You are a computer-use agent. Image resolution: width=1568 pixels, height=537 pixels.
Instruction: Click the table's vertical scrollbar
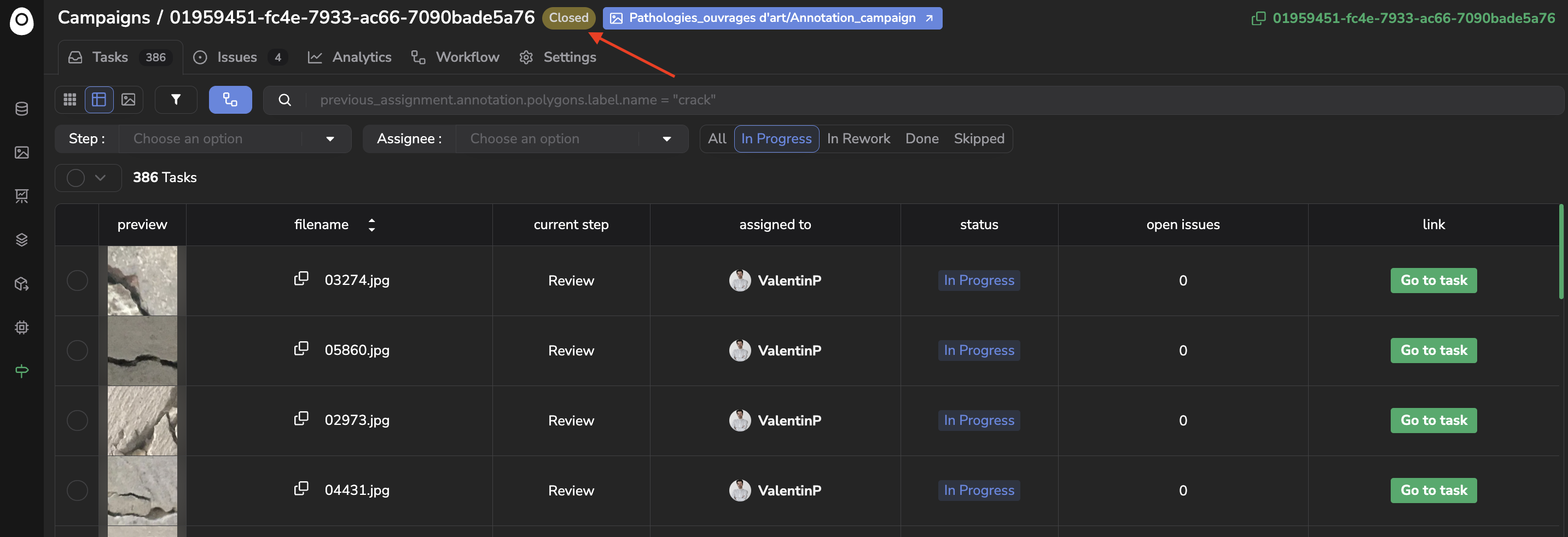(1561, 252)
